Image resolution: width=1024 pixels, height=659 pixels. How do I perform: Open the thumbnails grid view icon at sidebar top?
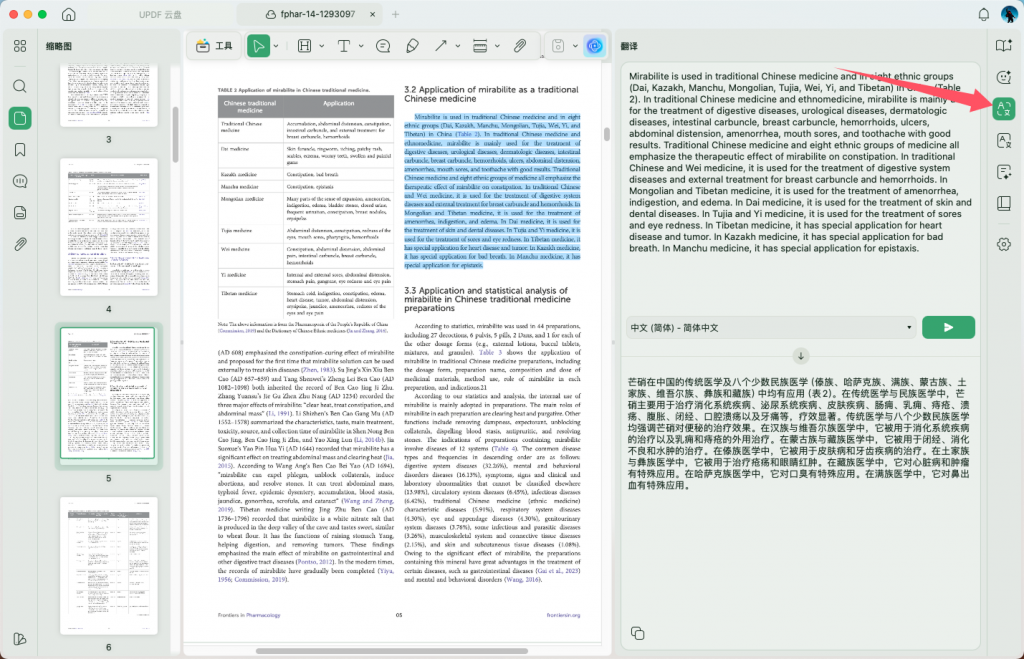click(x=20, y=46)
